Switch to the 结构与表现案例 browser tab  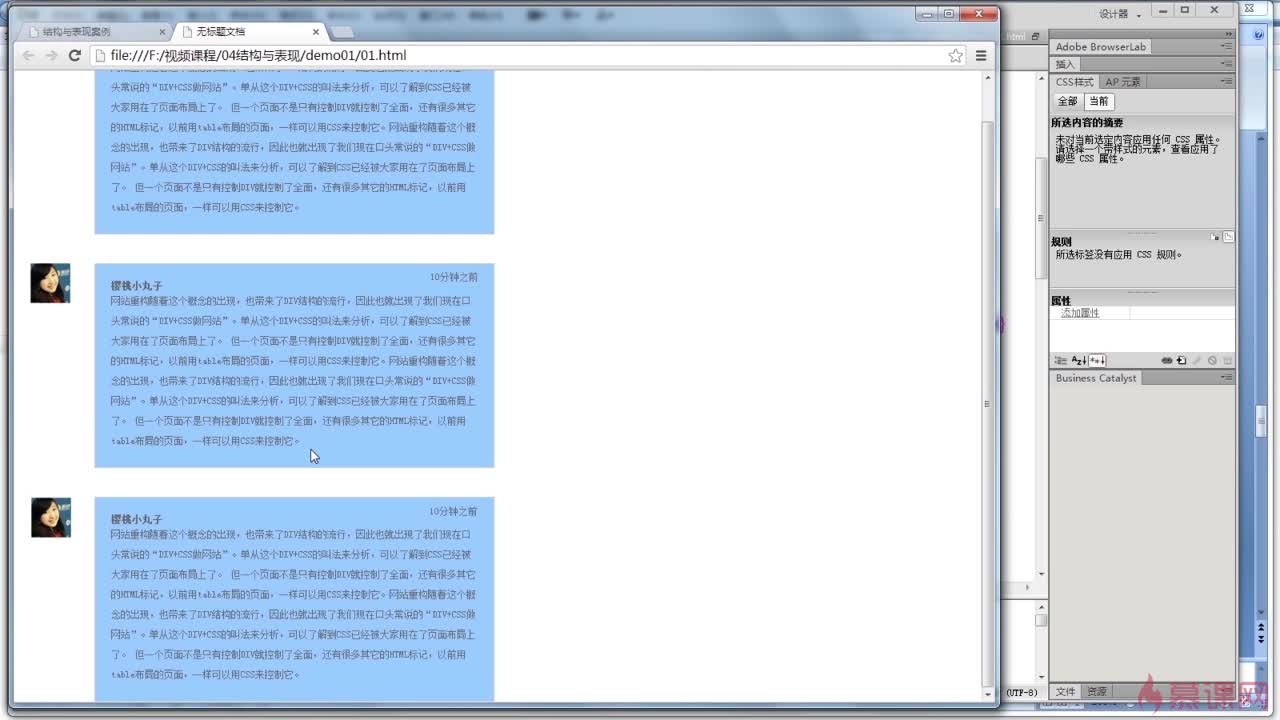tap(93, 32)
